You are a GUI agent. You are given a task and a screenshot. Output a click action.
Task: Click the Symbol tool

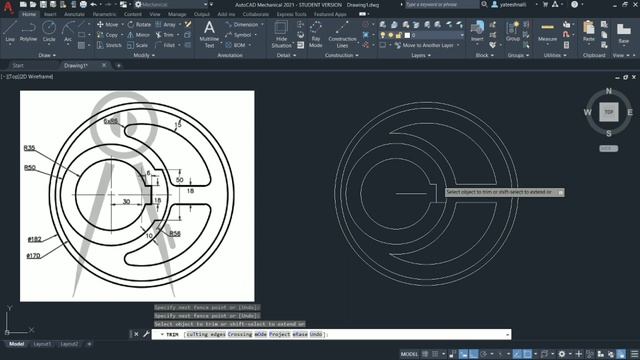(x=239, y=35)
